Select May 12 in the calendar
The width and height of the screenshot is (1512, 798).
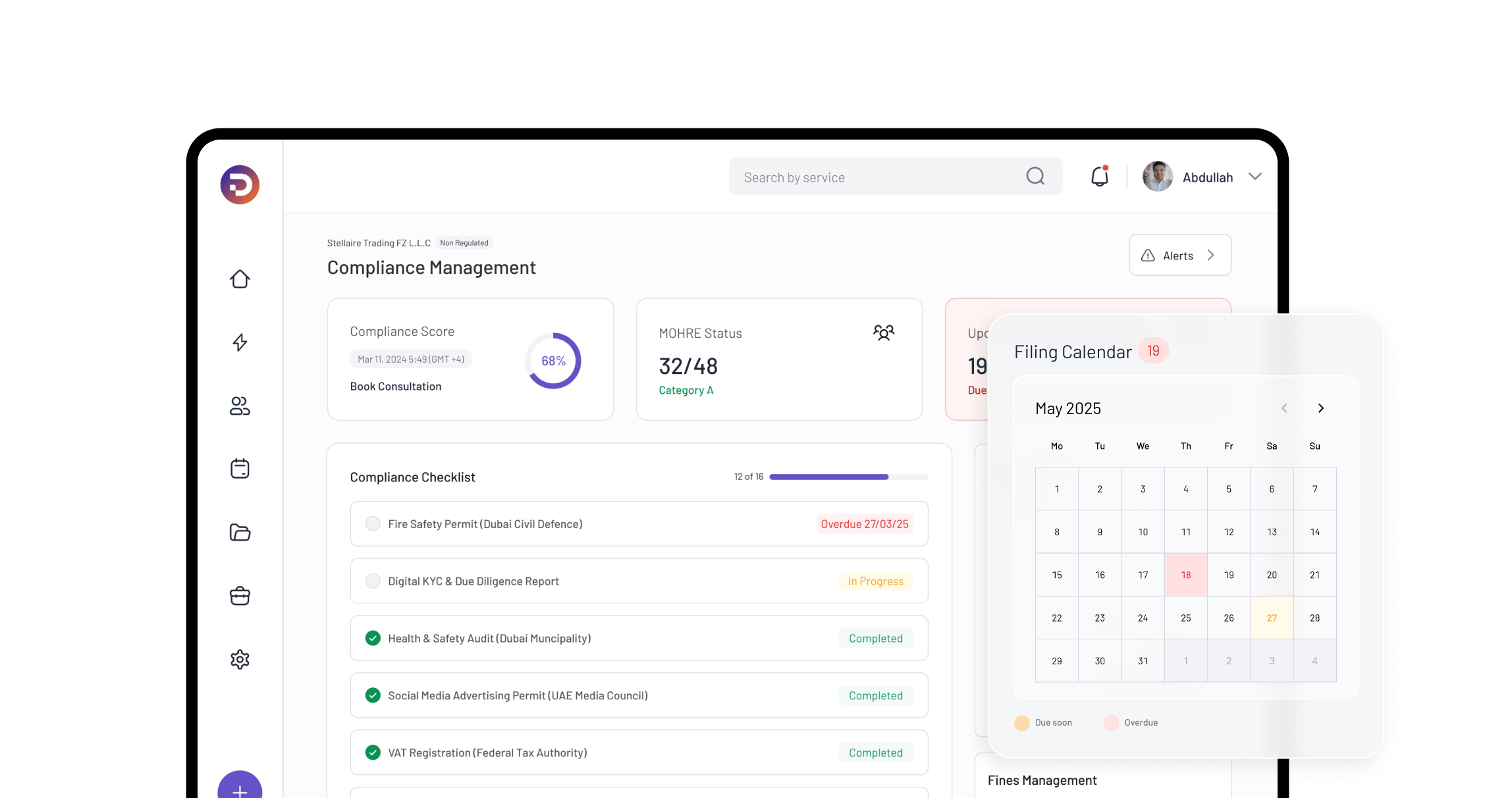pos(1229,532)
